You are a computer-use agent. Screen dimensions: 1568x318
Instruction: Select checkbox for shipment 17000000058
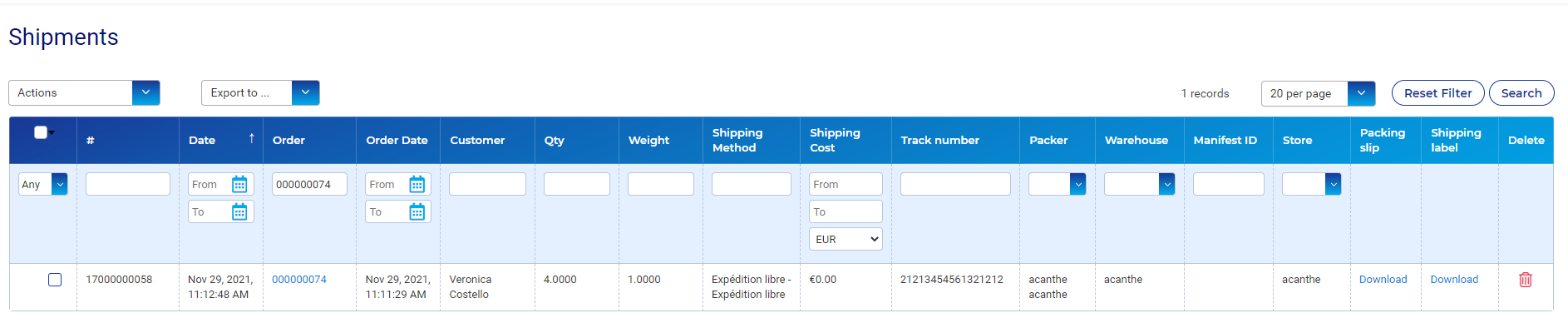tap(55, 280)
